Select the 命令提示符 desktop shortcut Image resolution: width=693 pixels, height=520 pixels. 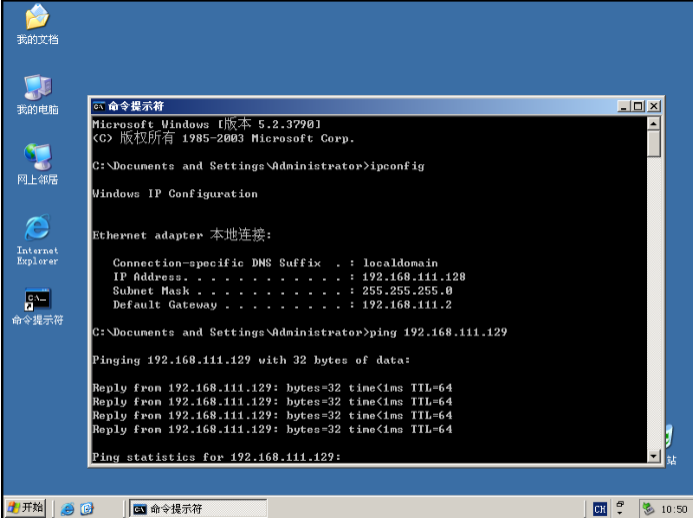(x=37, y=307)
